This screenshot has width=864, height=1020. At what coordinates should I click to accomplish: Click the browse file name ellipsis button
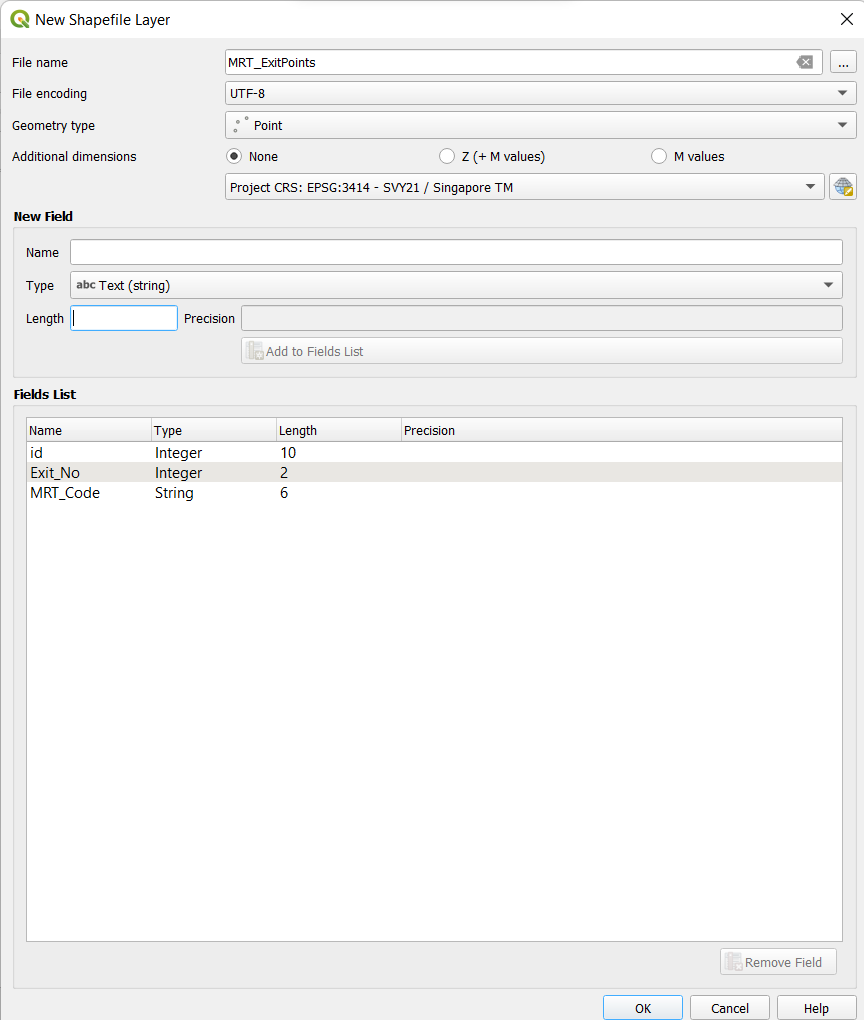point(843,62)
